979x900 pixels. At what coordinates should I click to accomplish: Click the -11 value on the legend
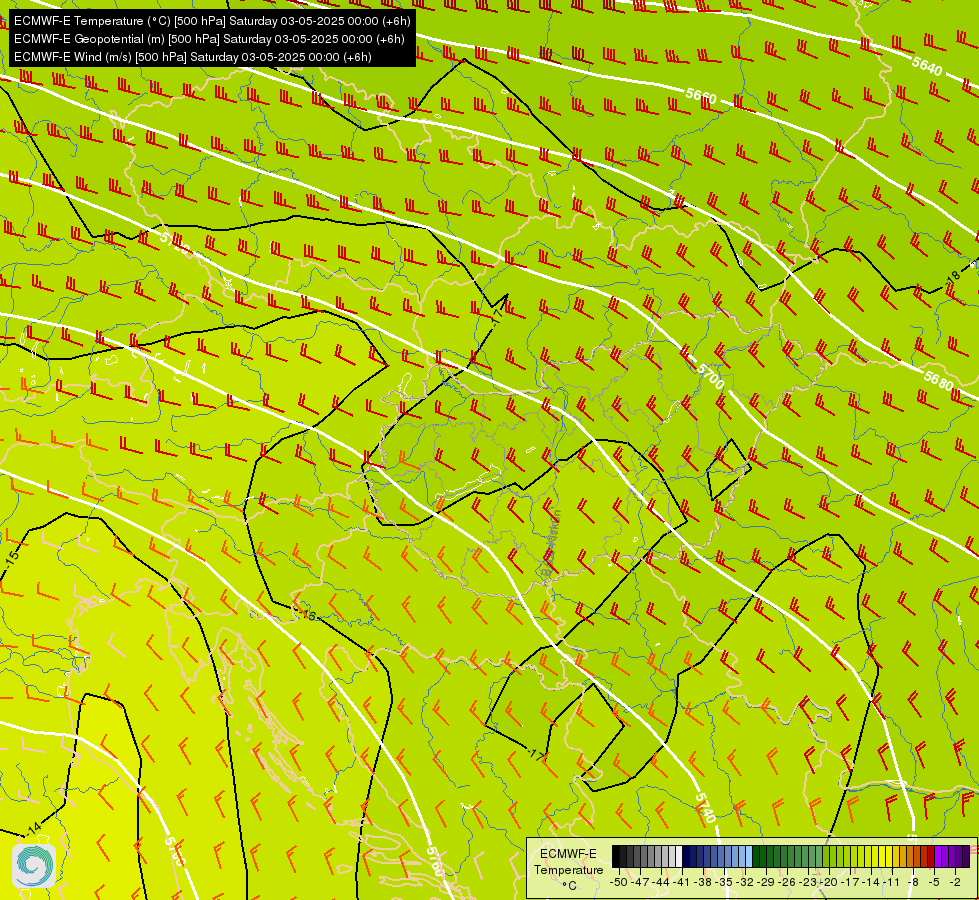click(893, 882)
